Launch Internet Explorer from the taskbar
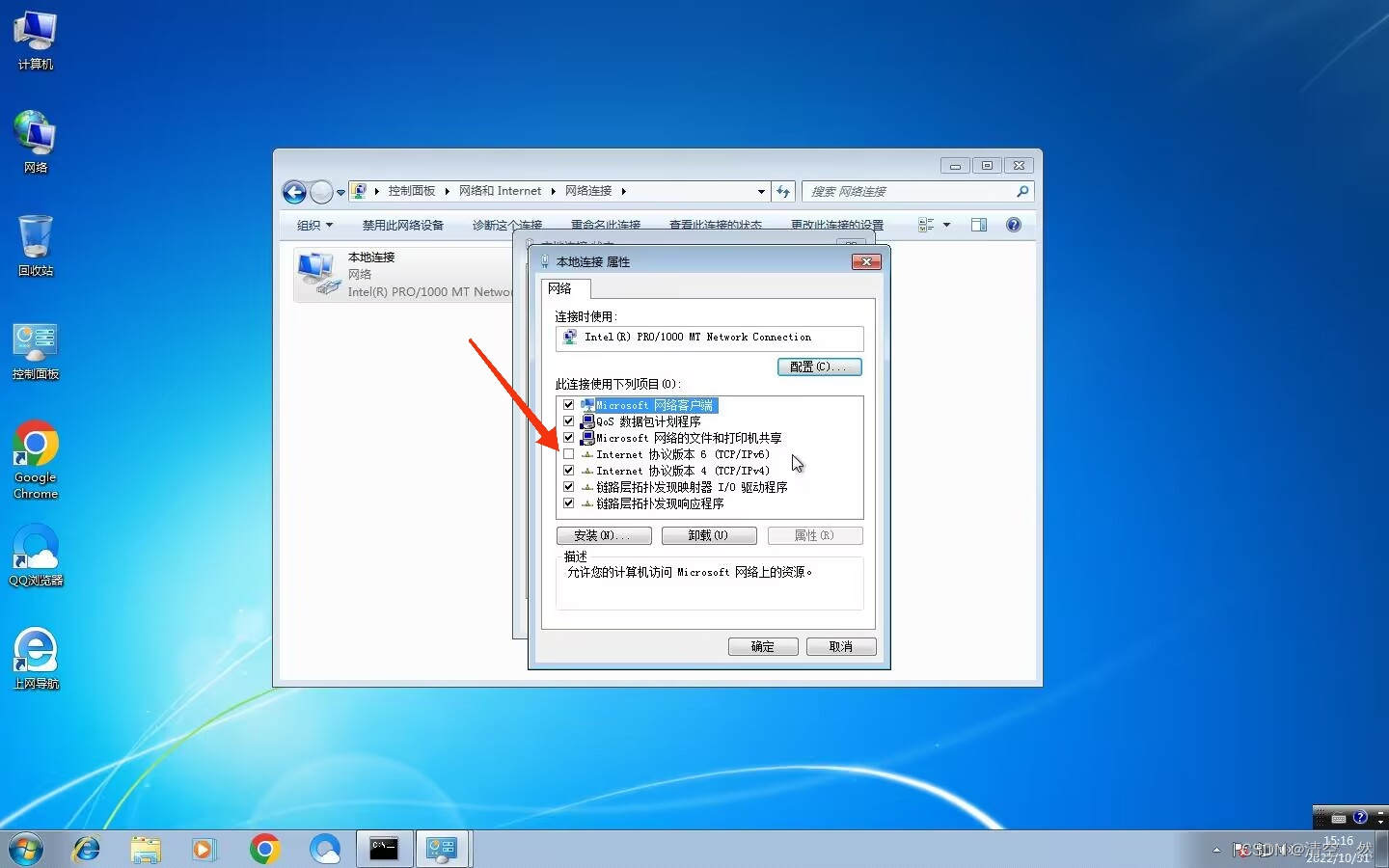1389x868 pixels. tap(87, 849)
